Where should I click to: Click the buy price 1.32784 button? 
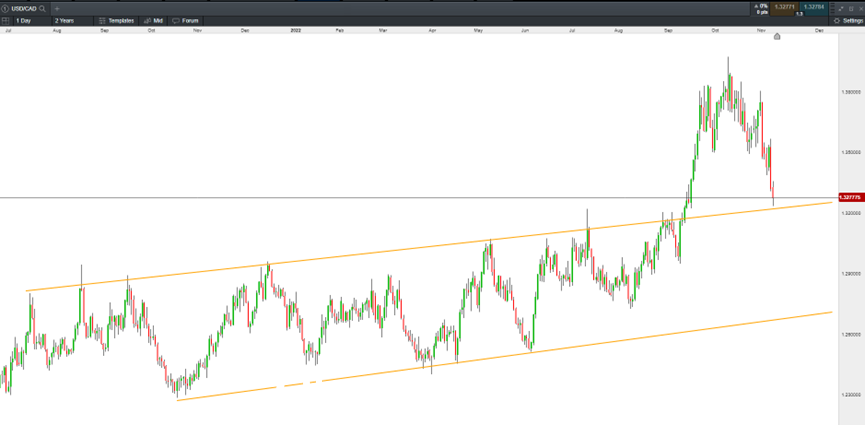click(x=815, y=7)
